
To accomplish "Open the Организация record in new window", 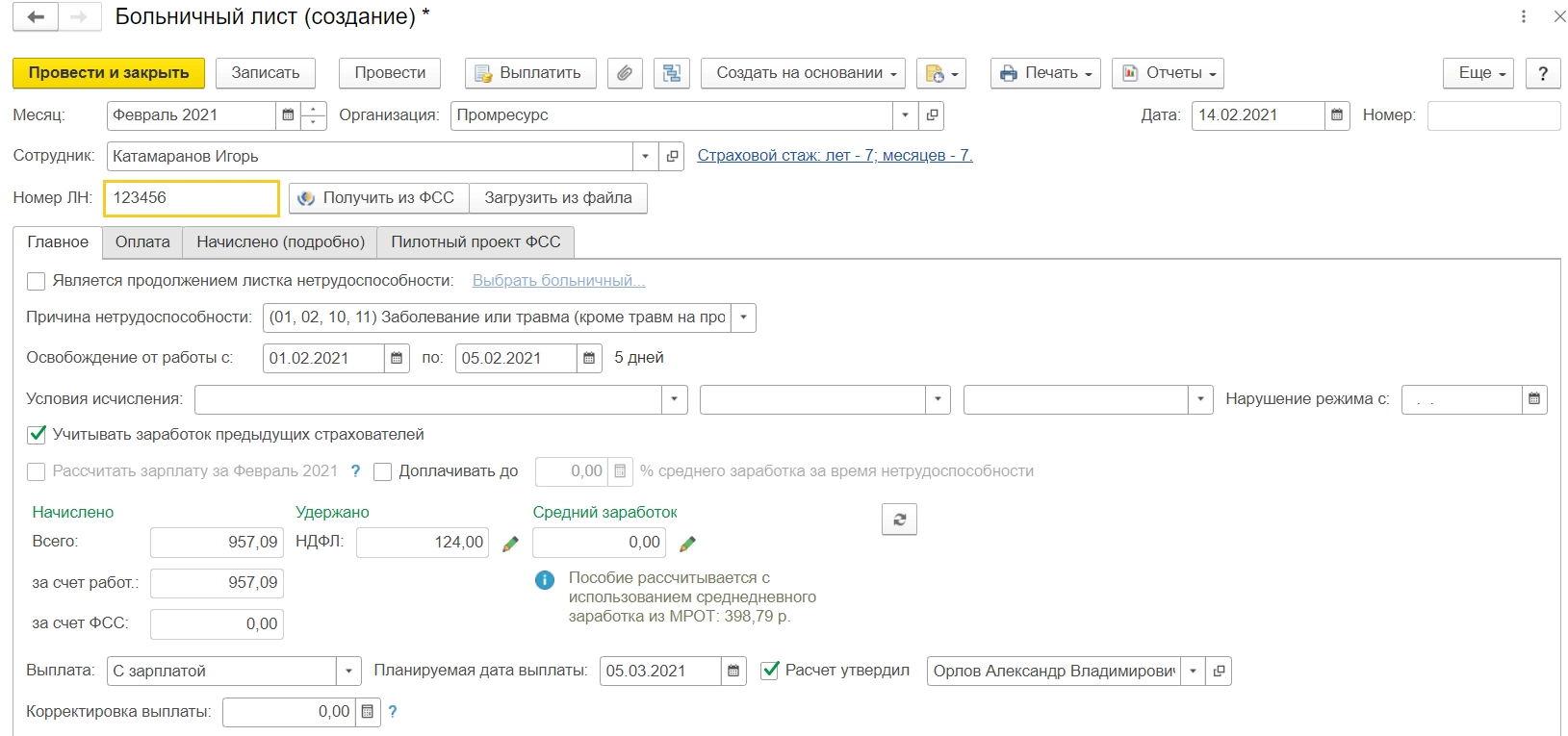I will click(x=932, y=115).
